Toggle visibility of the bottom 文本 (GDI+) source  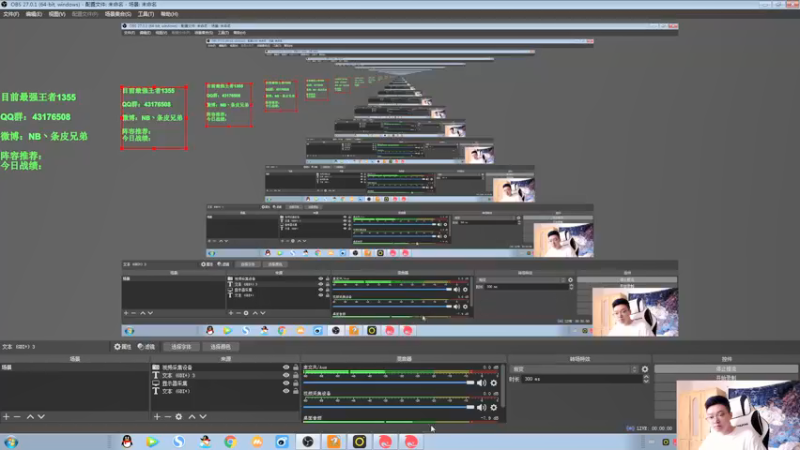coord(286,391)
